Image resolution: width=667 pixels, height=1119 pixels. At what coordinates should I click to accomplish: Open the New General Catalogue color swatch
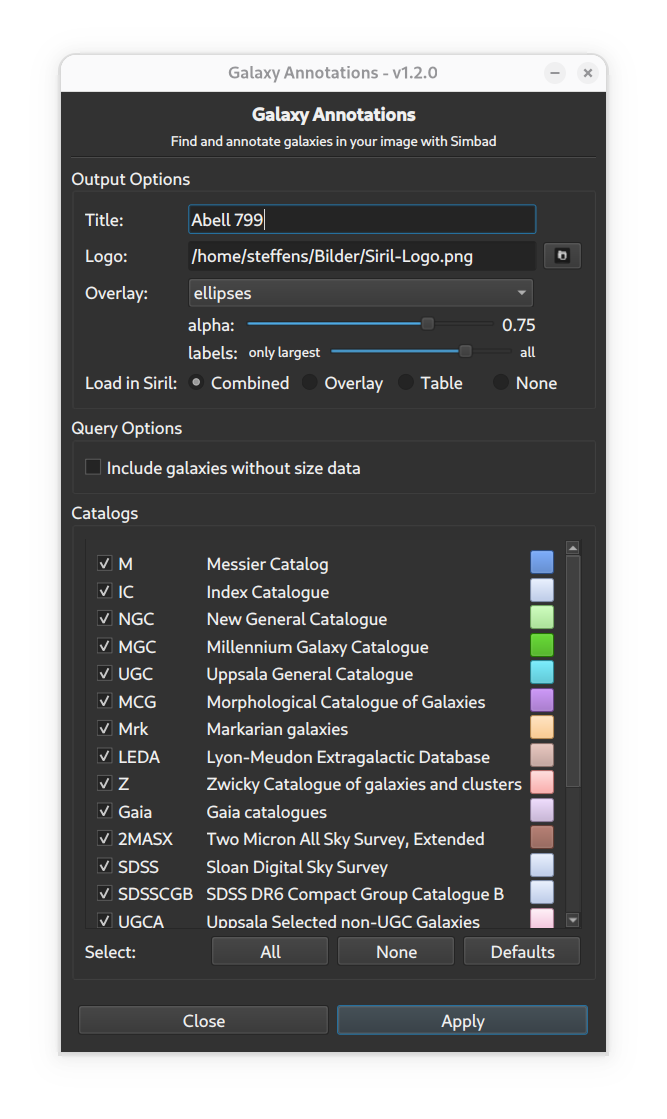[x=542, y=617]
